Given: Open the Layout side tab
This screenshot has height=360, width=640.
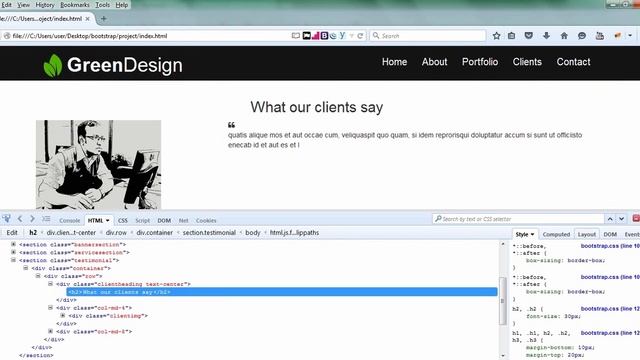Looking at the screenshot, I should (587, 234).
